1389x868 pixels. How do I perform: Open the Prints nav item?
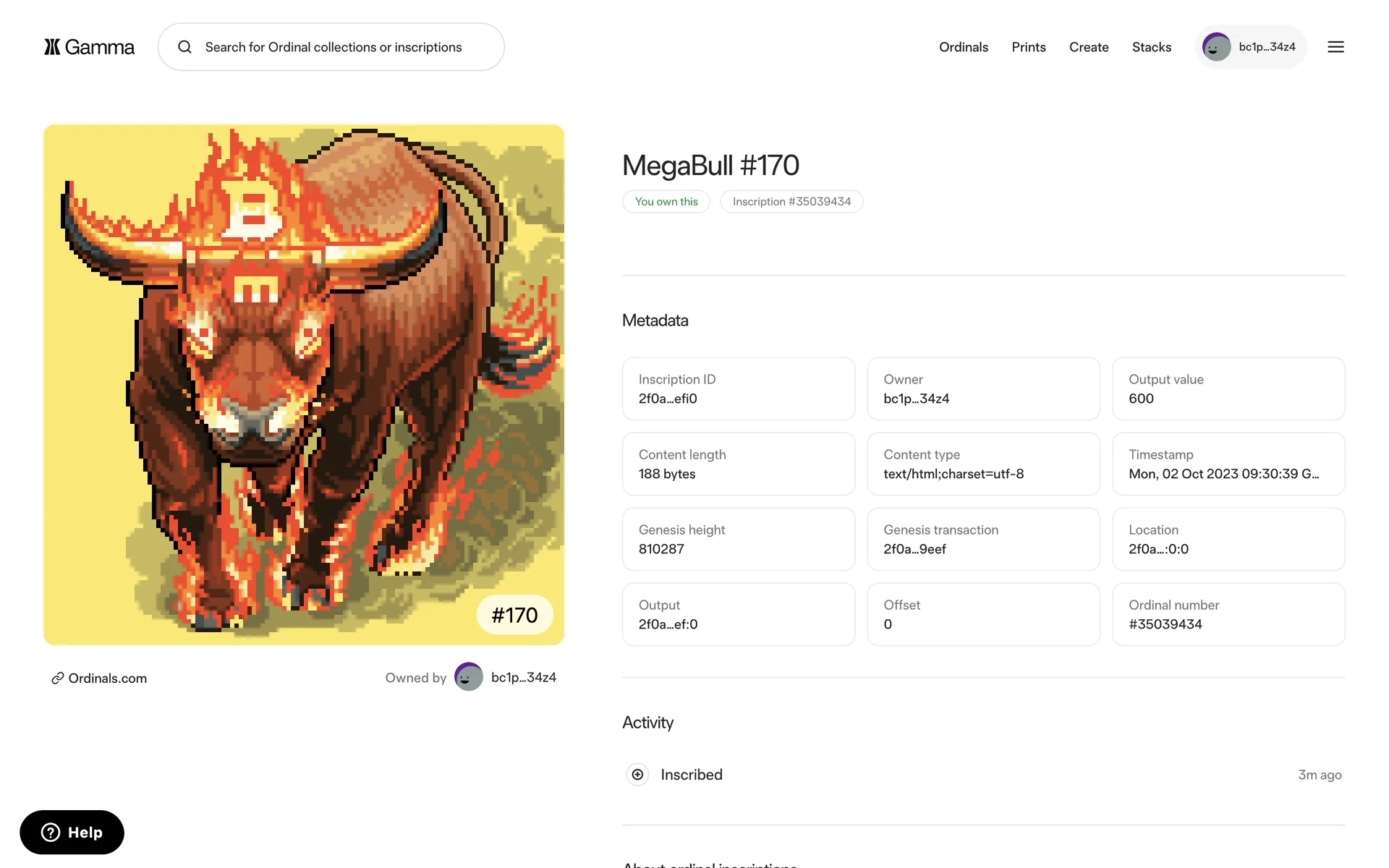(1029, 47)
